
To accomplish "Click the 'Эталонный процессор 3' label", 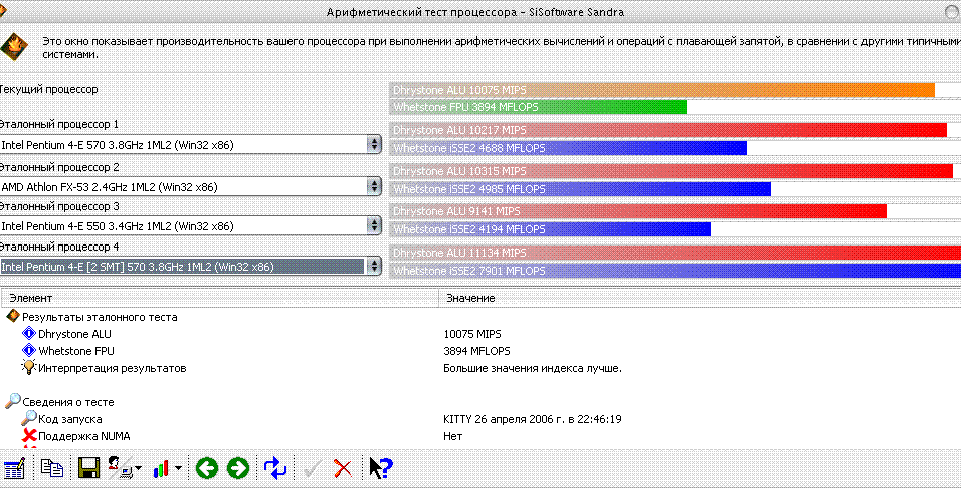I will [59, 206].
